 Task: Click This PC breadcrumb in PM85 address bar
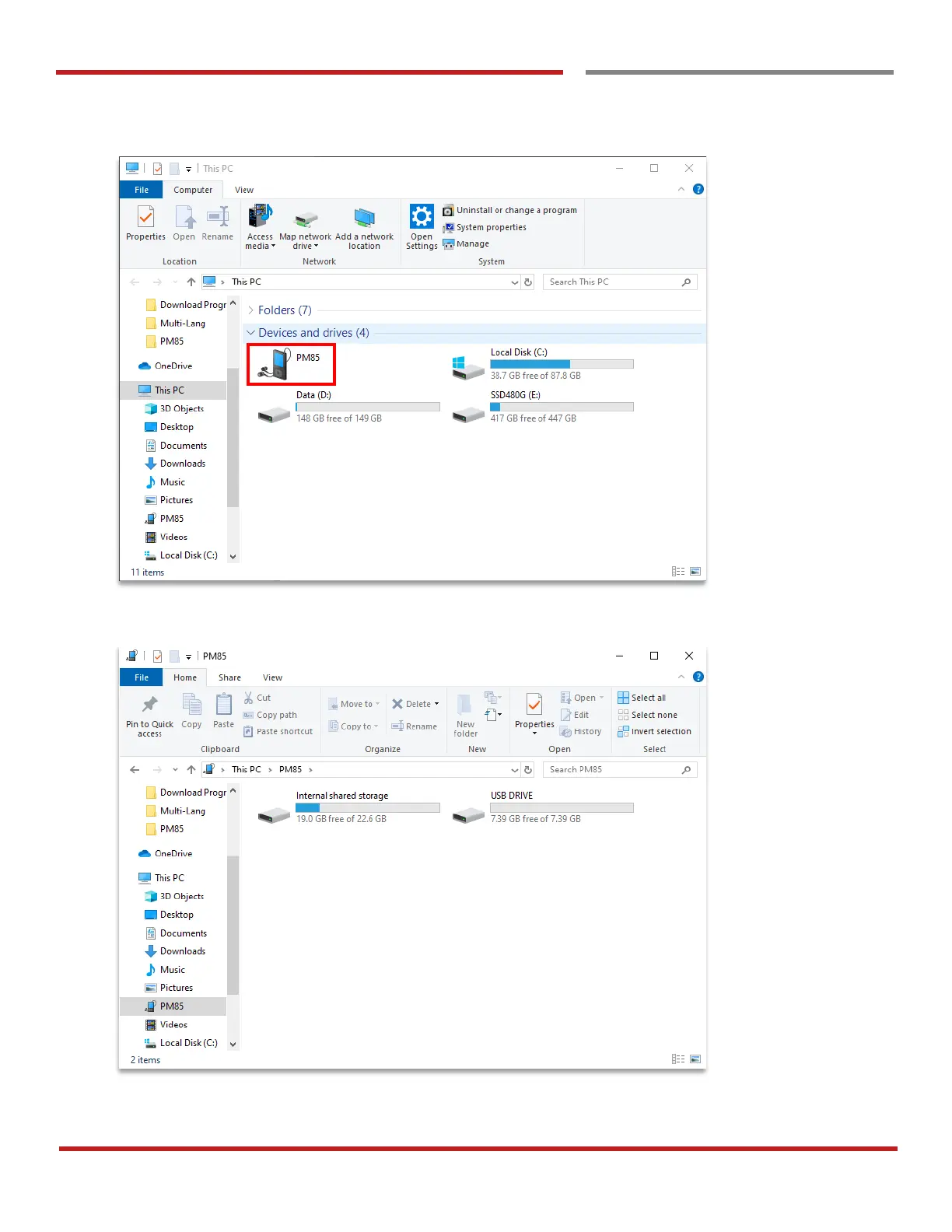coord(247,770)
